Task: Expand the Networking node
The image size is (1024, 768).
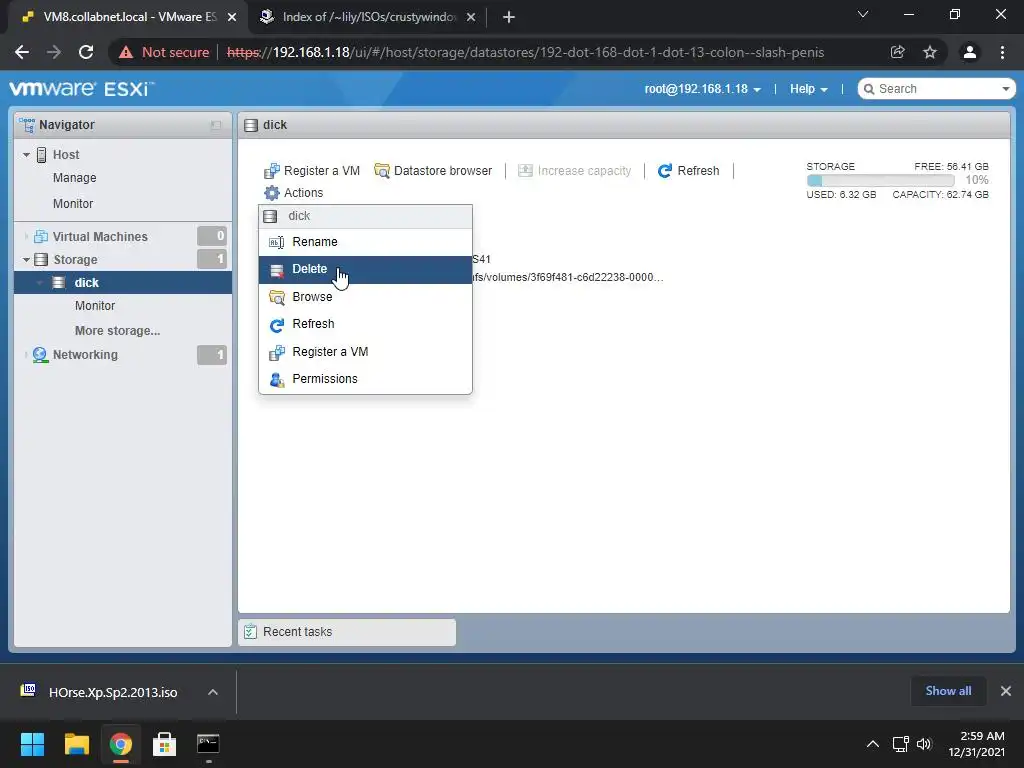Action: click(x=26, y=355)
